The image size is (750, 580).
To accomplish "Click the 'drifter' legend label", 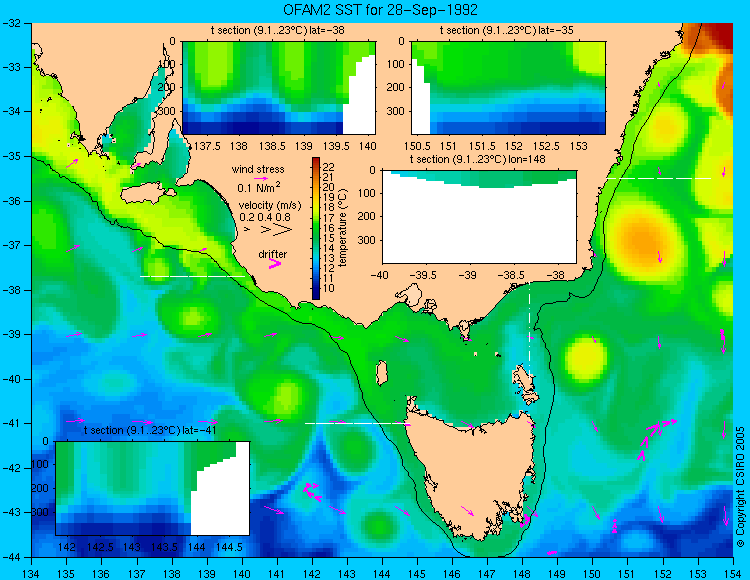I will tap(273, 254).
